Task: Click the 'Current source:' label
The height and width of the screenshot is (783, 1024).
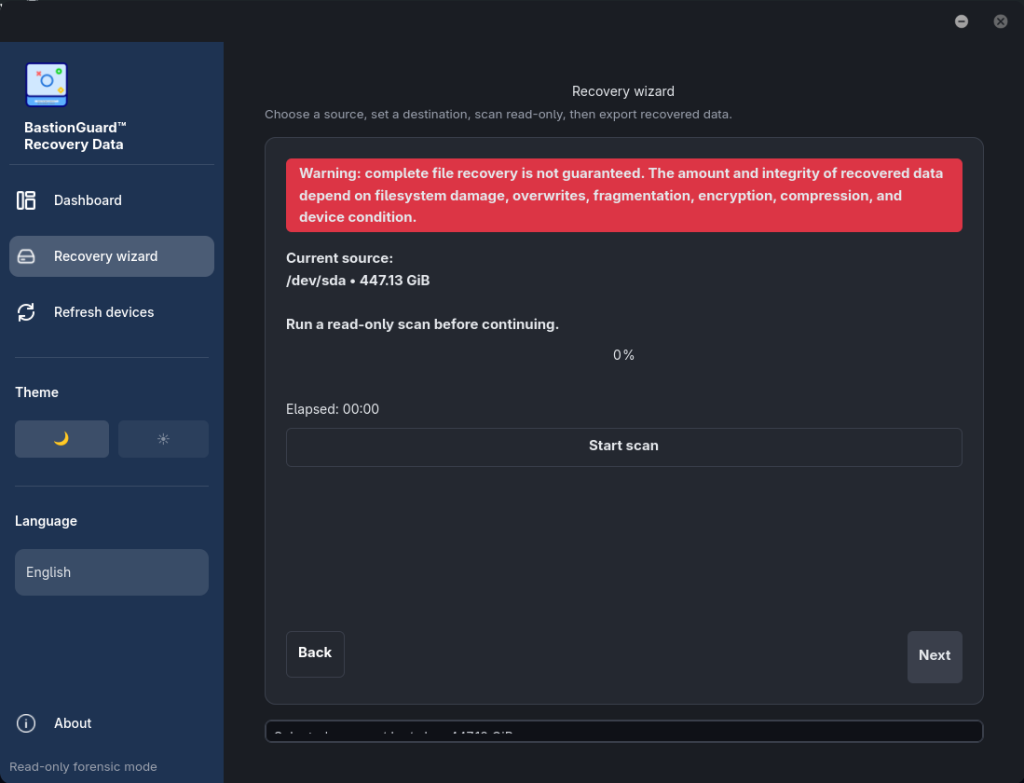Action: [x=340, y=259]
